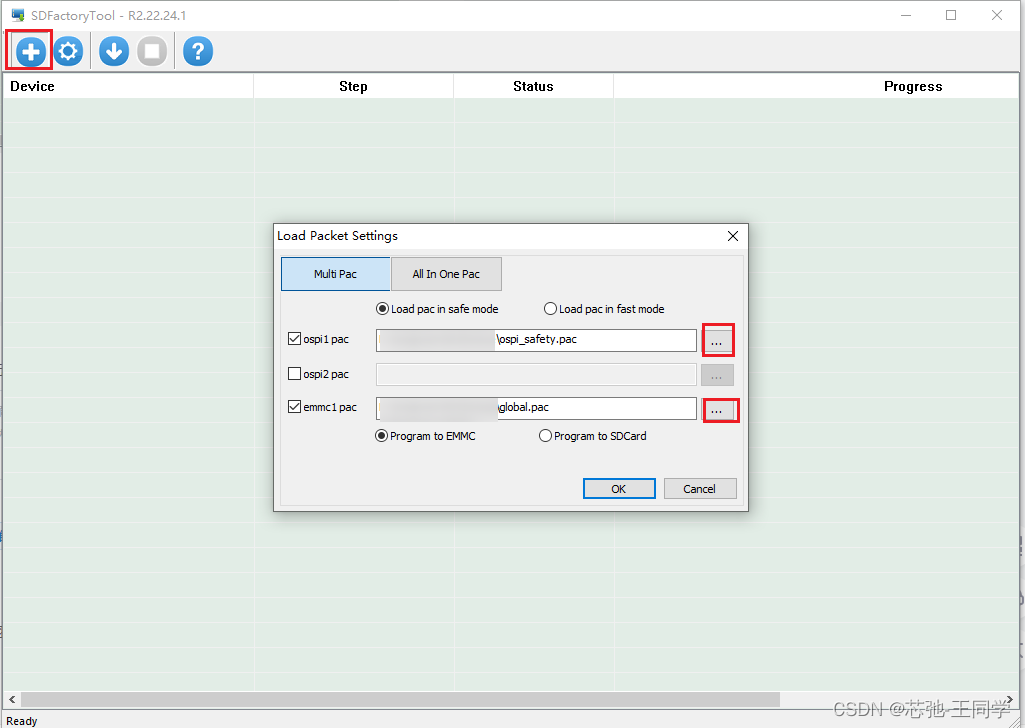
Task: Enable the ospi2 pac checkbox
Action: click(x=293, y=373)
